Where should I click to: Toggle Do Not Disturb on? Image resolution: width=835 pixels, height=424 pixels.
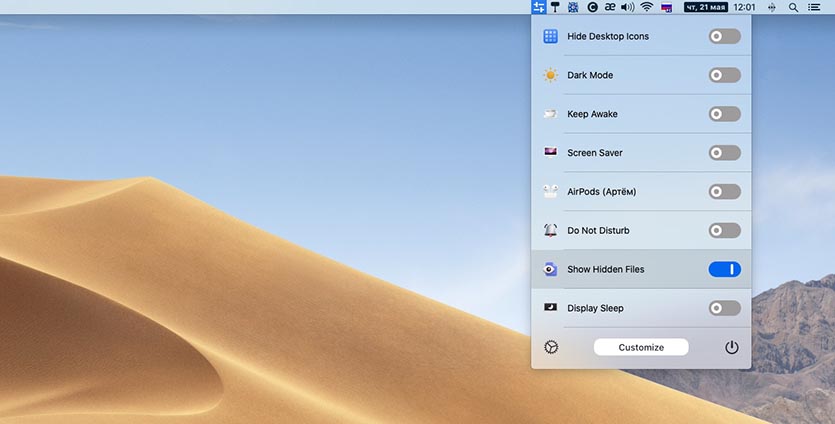pyautogui.click(x=724, y=230)
